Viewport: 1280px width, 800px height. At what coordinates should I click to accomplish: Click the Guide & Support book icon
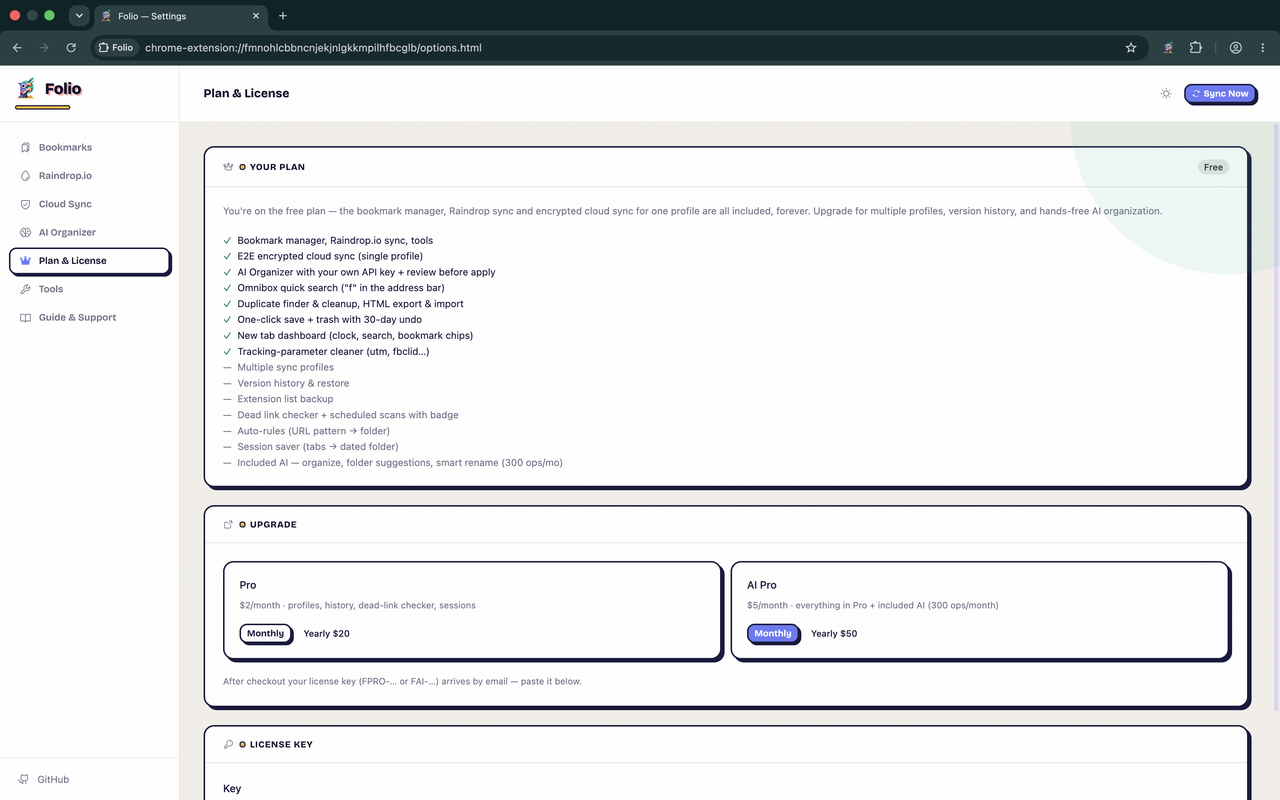click(25, 317)
